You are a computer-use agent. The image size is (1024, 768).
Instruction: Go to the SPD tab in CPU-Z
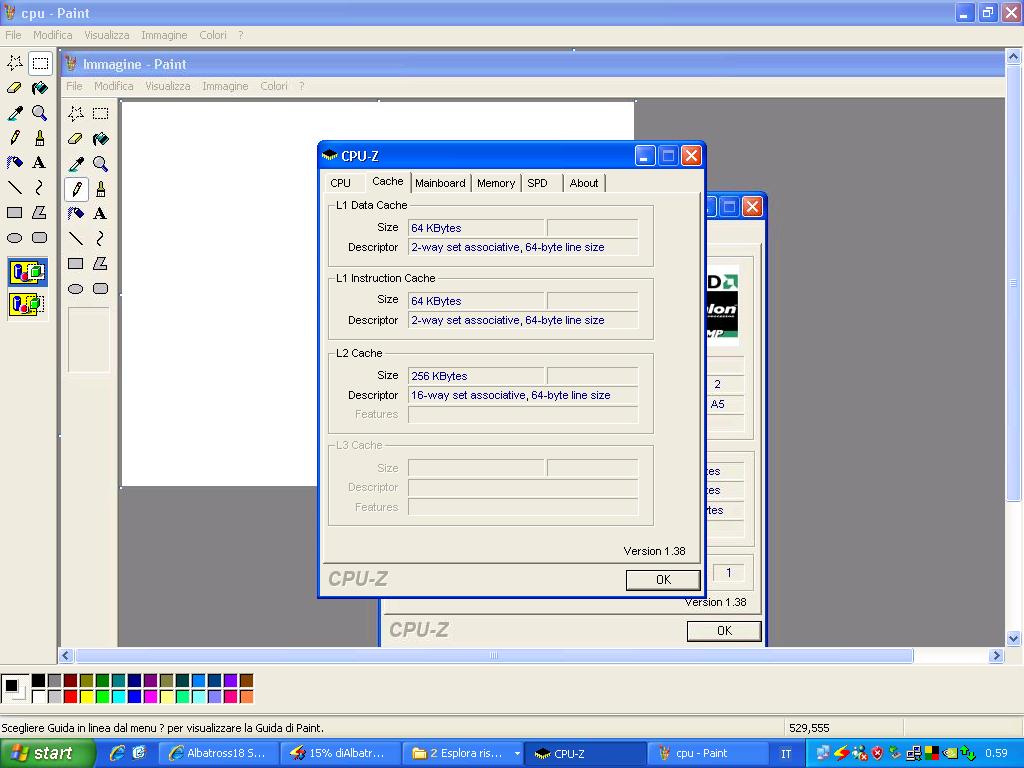coord(537,184)
